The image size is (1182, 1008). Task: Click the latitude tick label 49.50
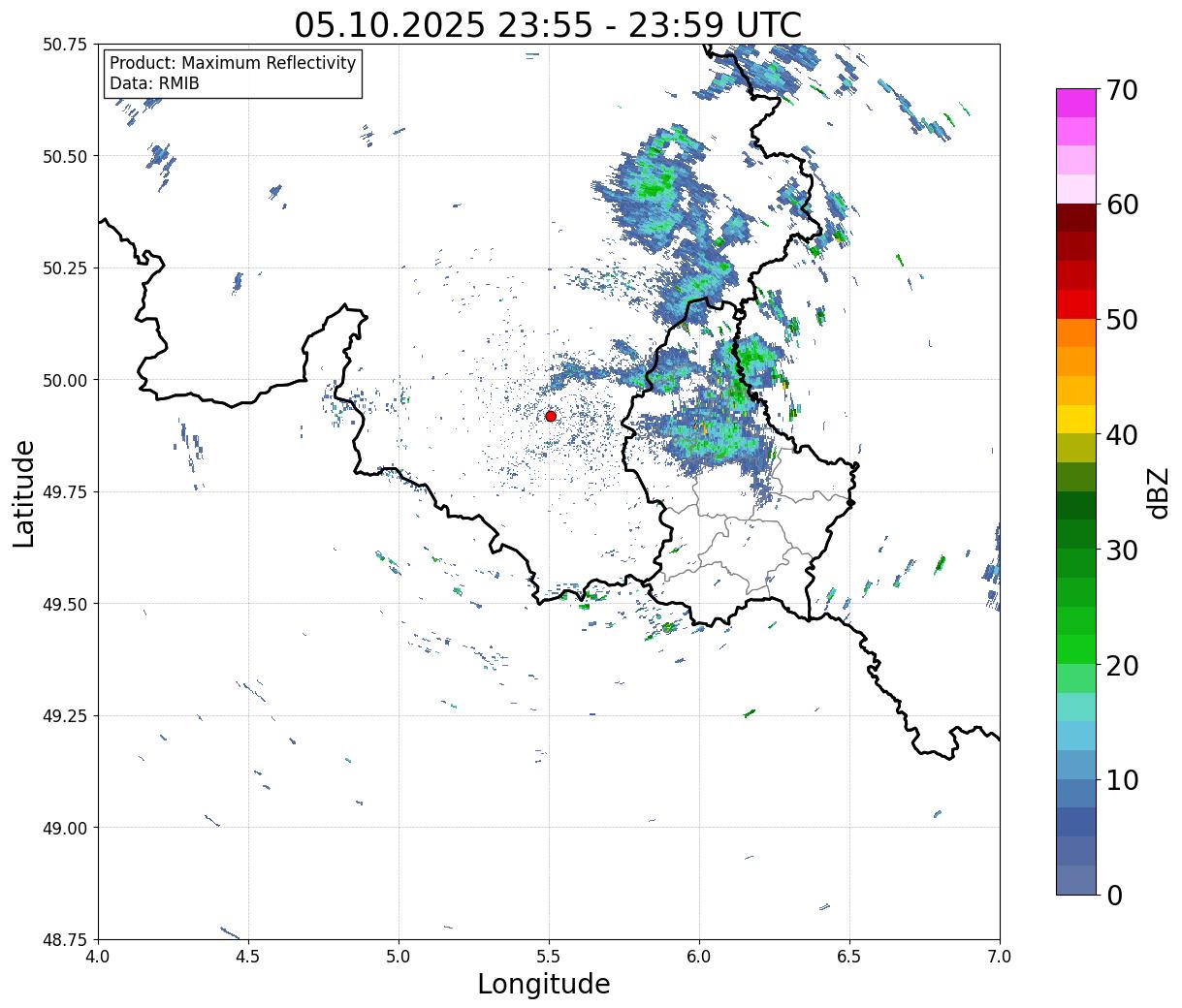(x=65, y=604)
